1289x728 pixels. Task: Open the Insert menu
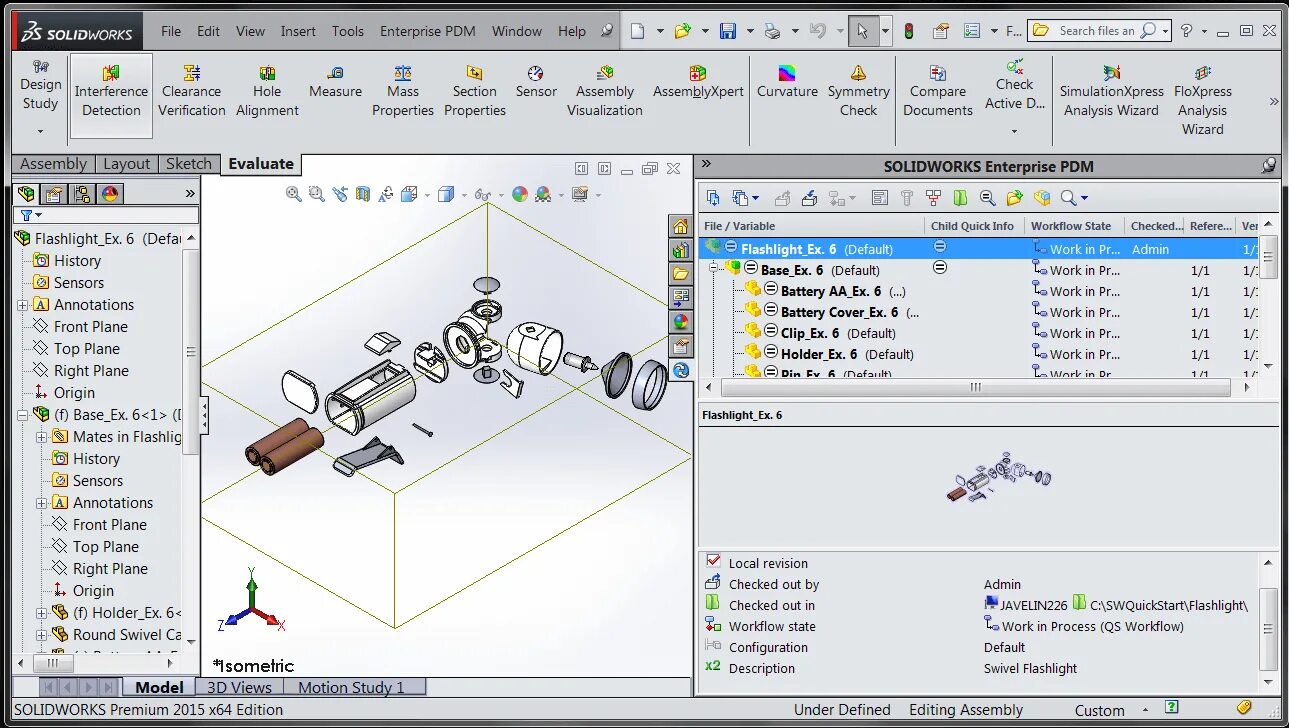click(x=298, y=31)
